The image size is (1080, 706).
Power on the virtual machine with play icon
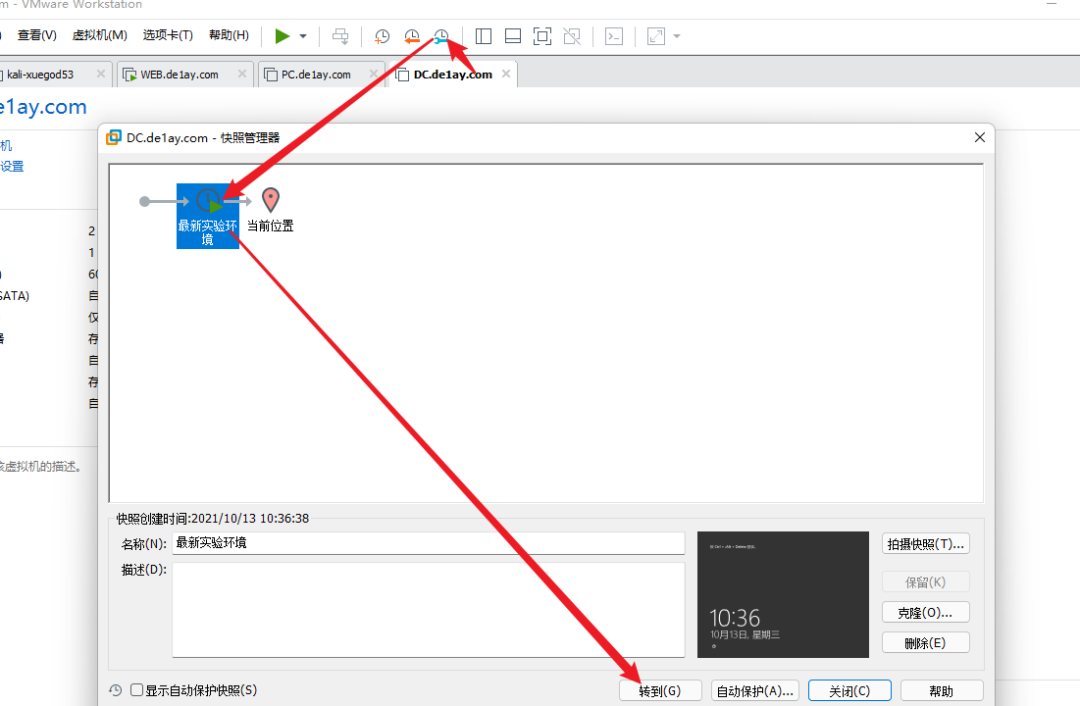[282, 36]
